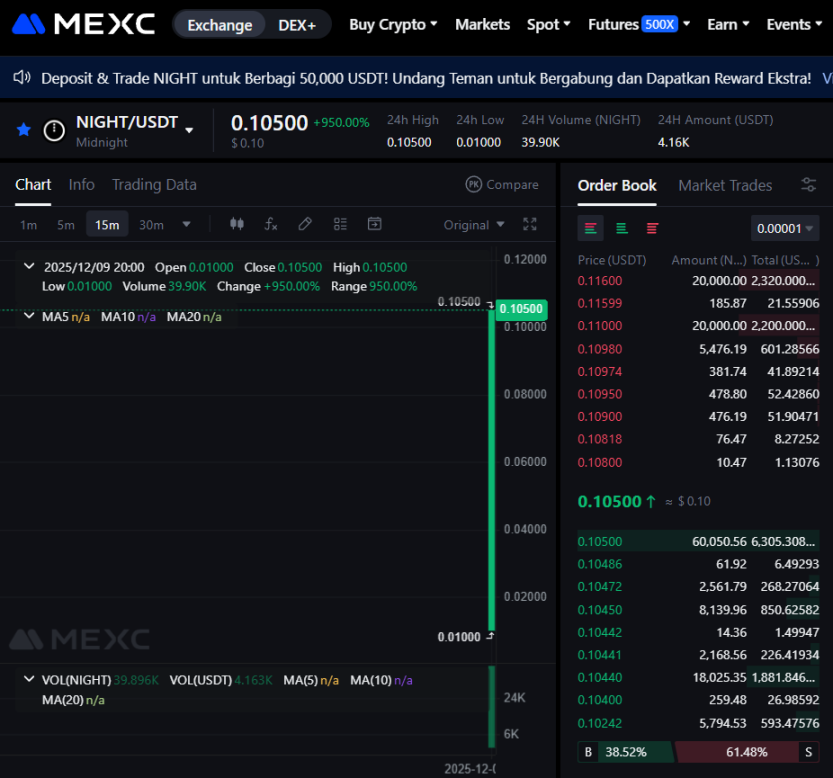Open the Events dropdown menu

click(794, 24)
